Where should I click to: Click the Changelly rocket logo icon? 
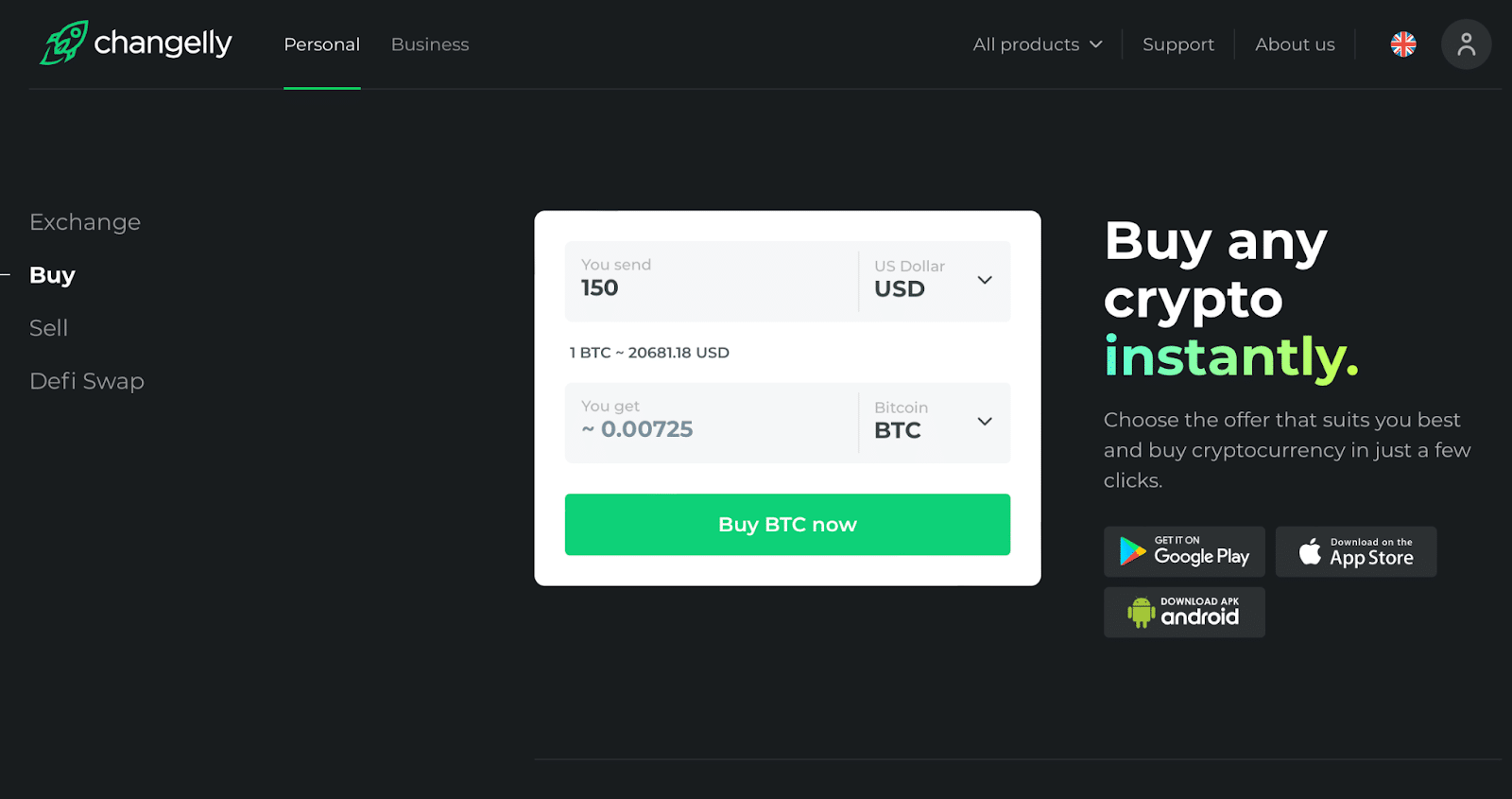pos(63,43)
